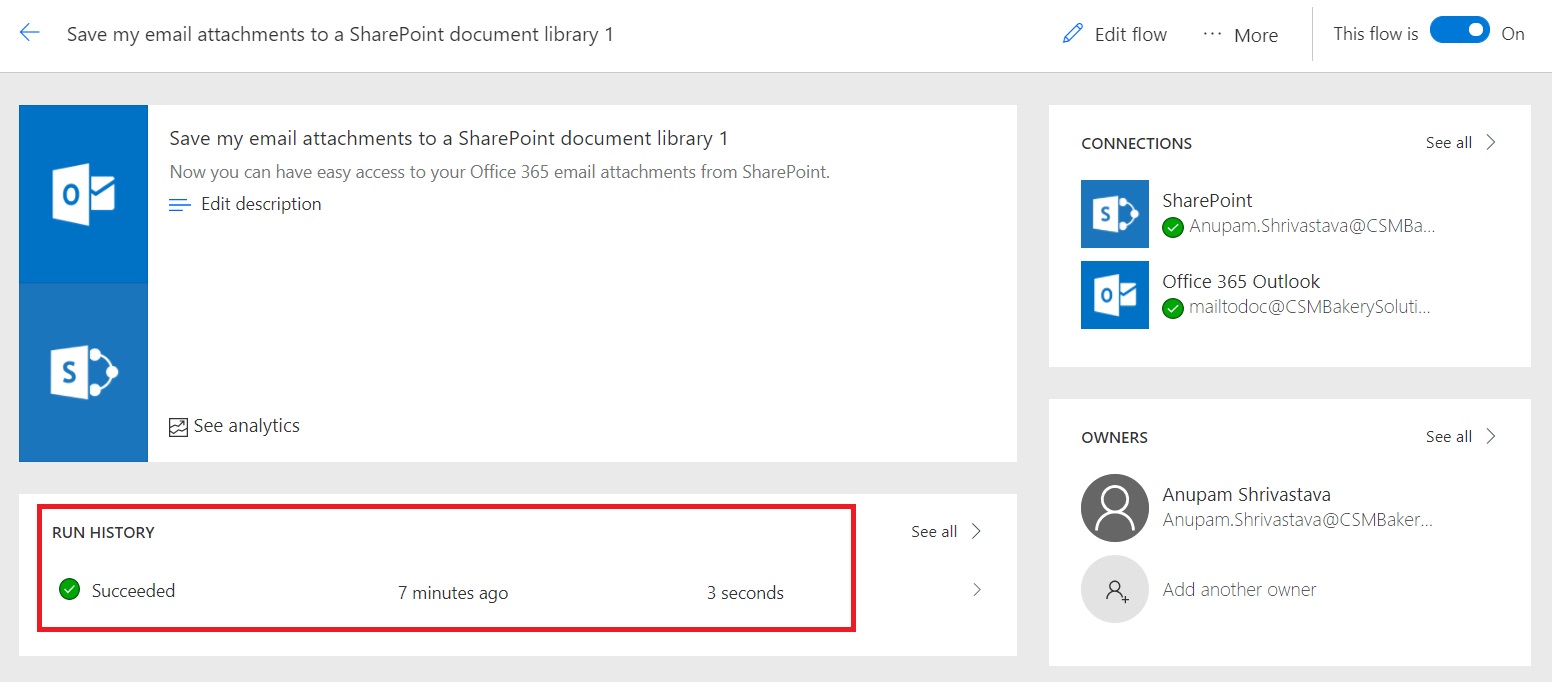The image size is (1552, 682).
Task: Click See all in Run History
Action: coord(934,532)
